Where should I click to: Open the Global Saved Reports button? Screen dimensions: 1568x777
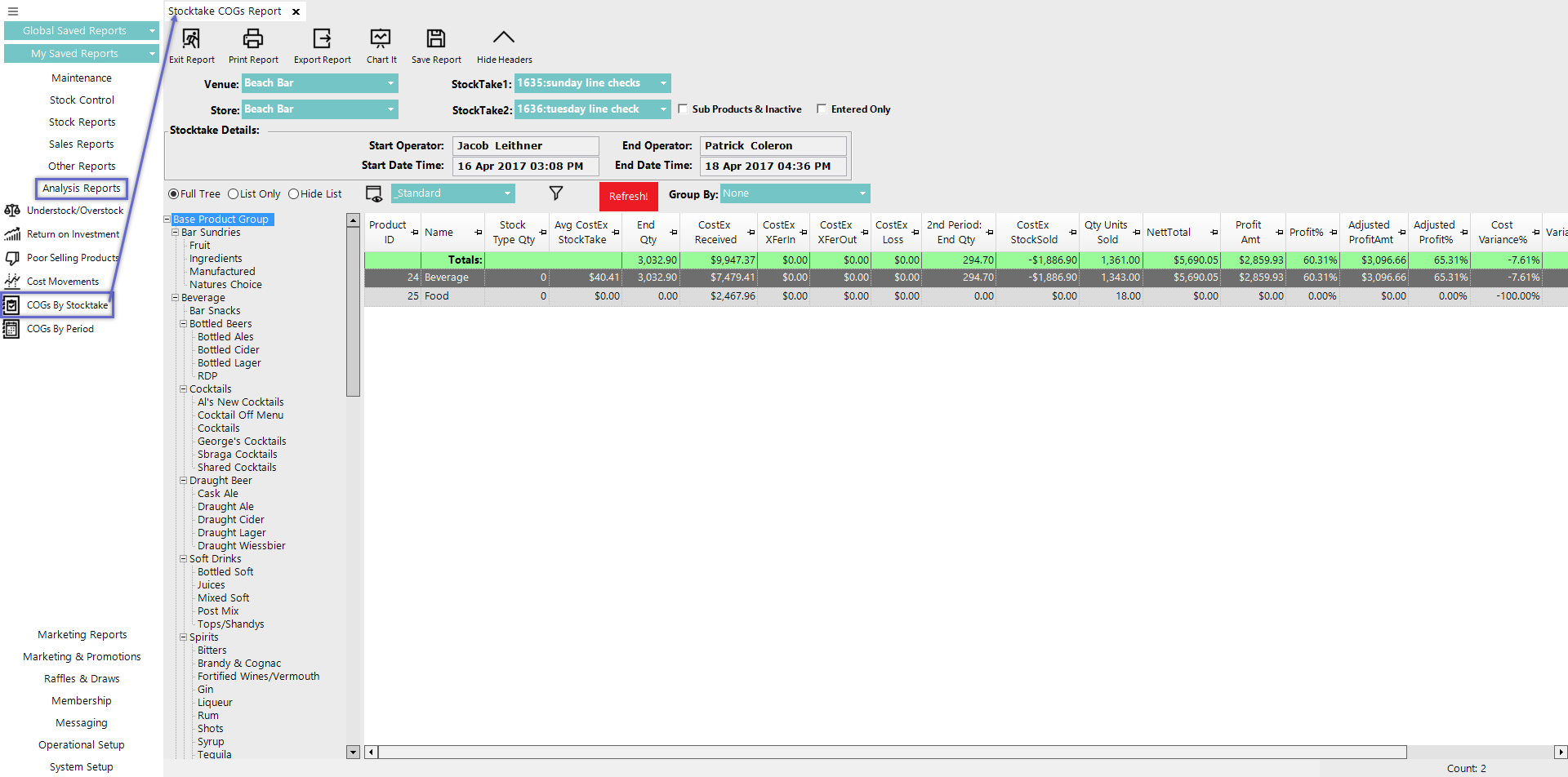(81, 31)
